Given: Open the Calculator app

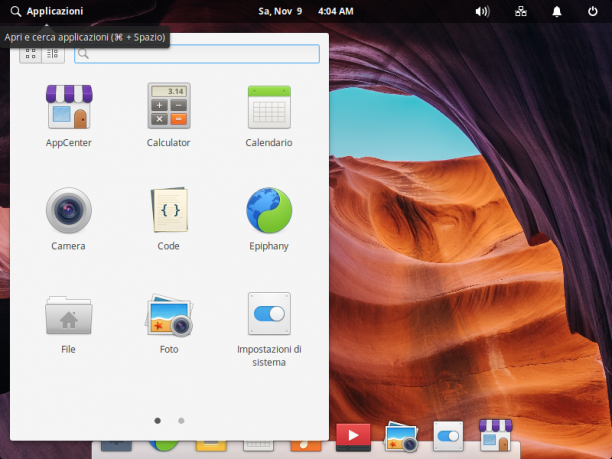Looking at the screenshot, I should tap(169, 116).
